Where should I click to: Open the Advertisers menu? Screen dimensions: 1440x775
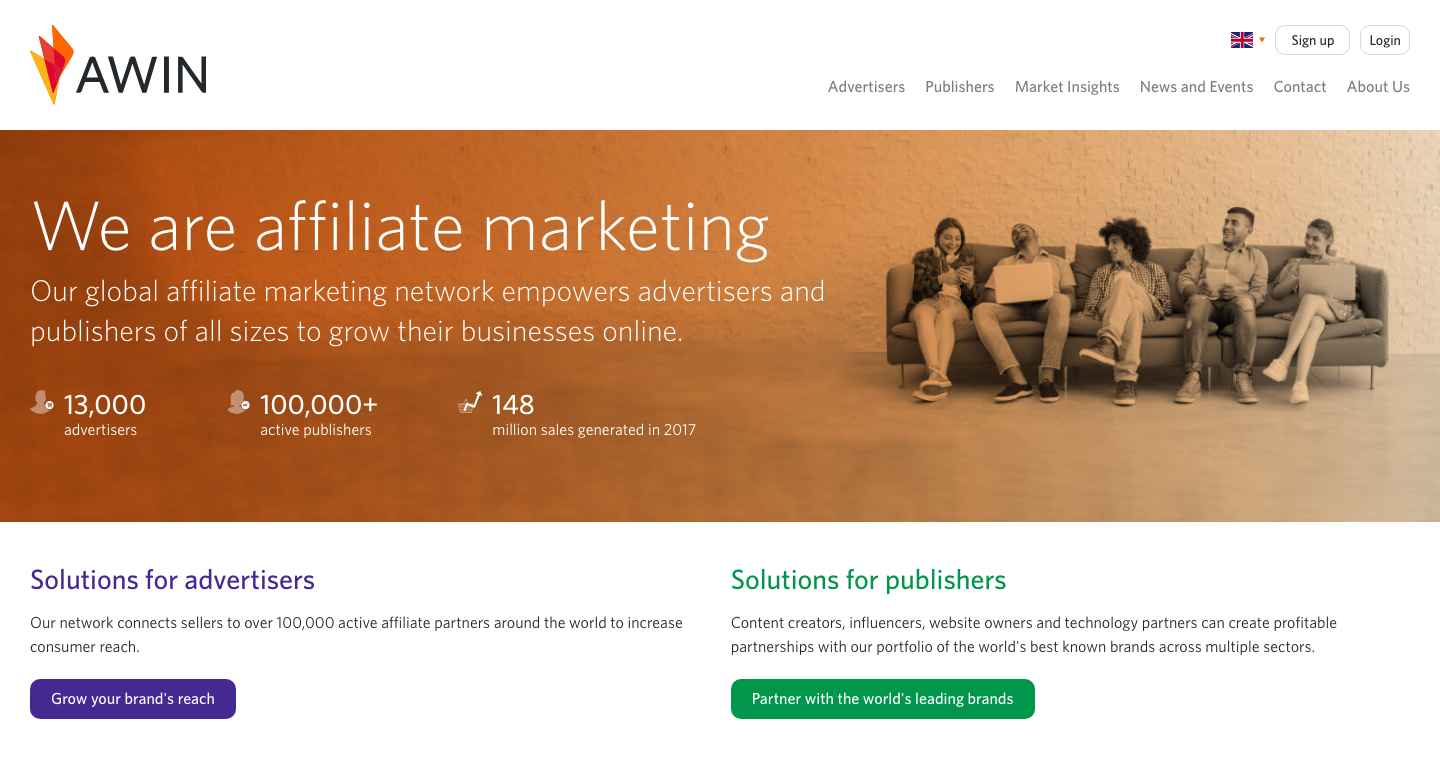[x=866, y=87]
